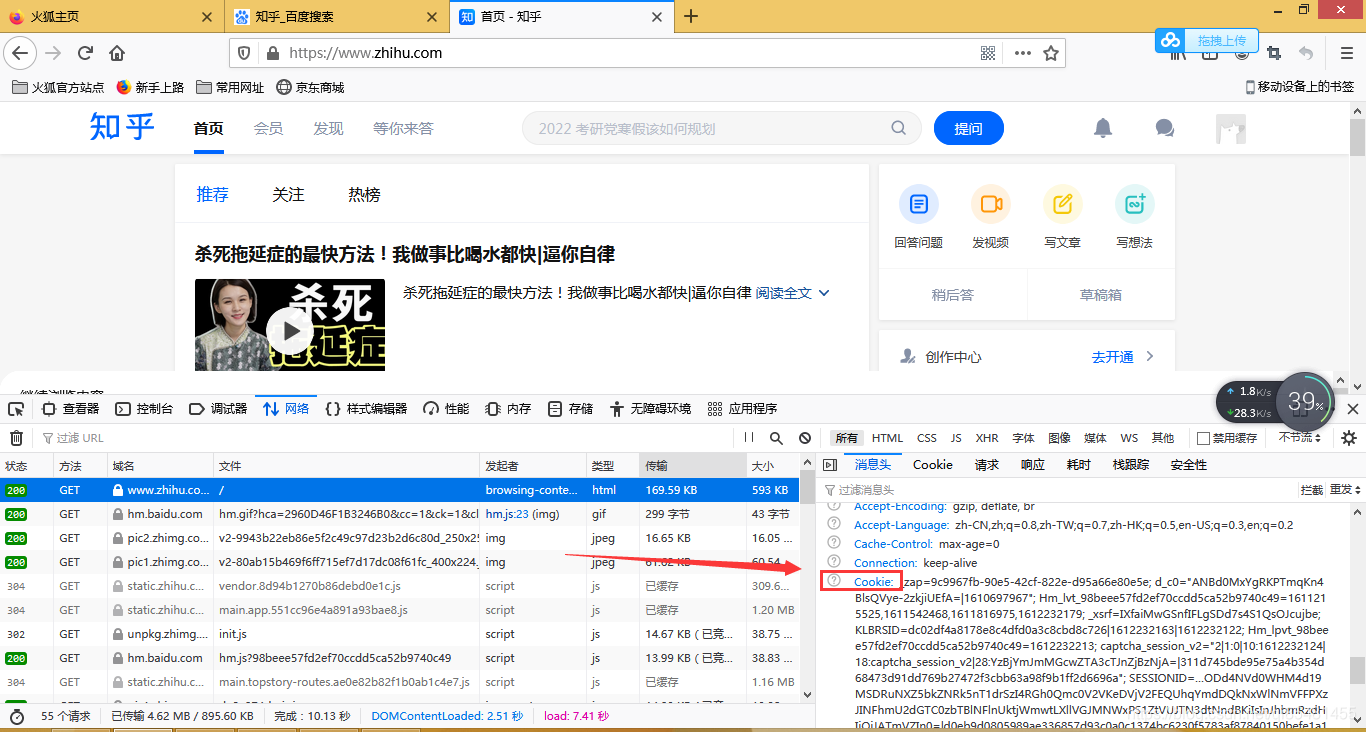Click the 京东商城 bookmark
The width and height of the screenshot is (1366, 732).
(310, 87)
